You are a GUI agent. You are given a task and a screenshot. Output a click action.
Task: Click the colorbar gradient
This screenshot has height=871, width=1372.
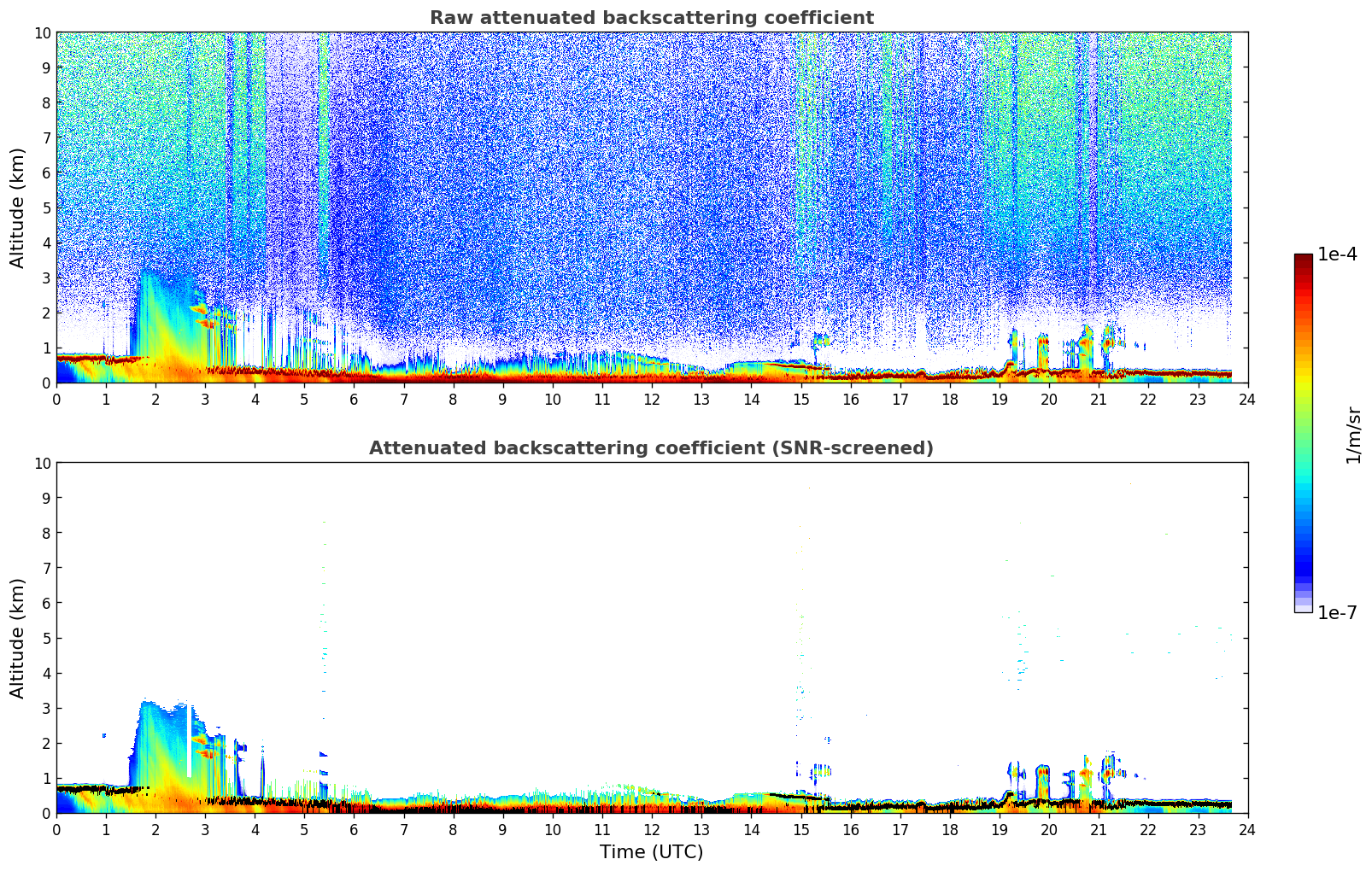(x=1303, y=433)
